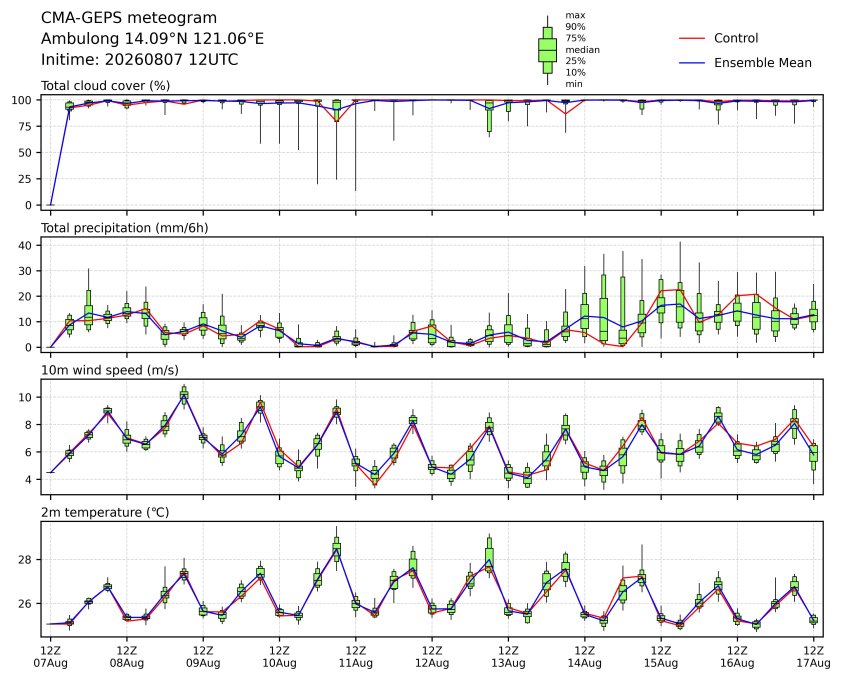Image resolution: width=842 pixels, height=680 pixels.
Task: Select the "10m wind speed (m/s)" panel title
Action: [110, 370]
